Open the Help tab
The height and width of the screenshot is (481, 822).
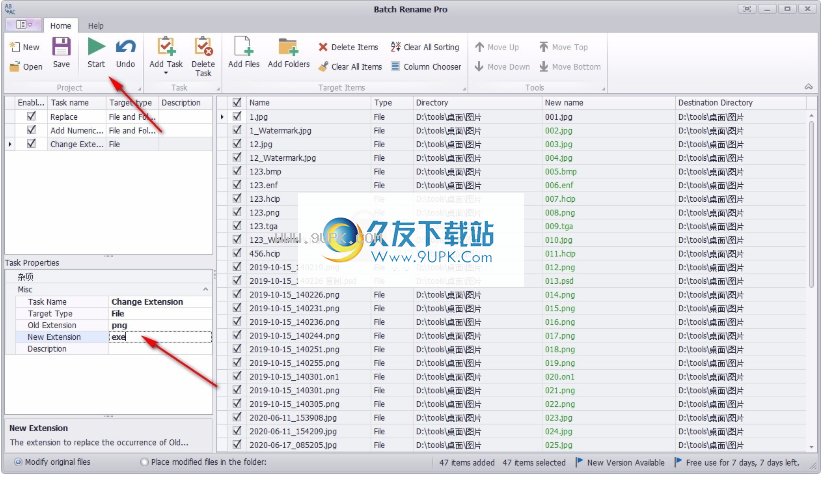pyautogui.click(x=95, y=25)
